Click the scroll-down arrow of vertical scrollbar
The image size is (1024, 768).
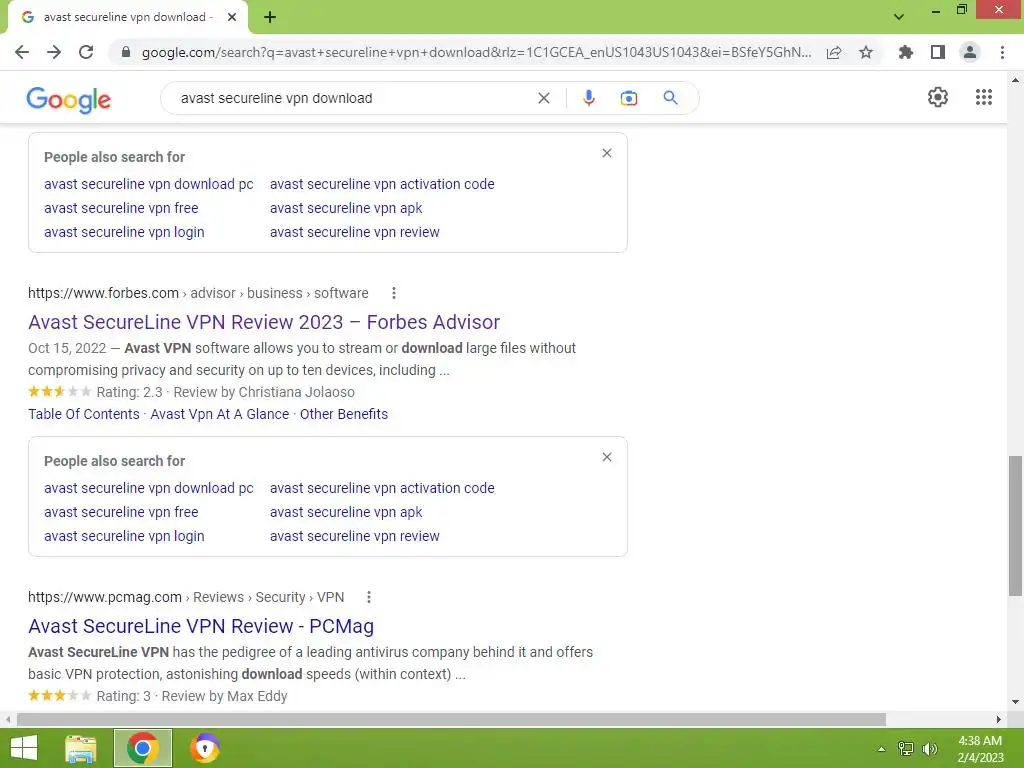pos(1015,702)
